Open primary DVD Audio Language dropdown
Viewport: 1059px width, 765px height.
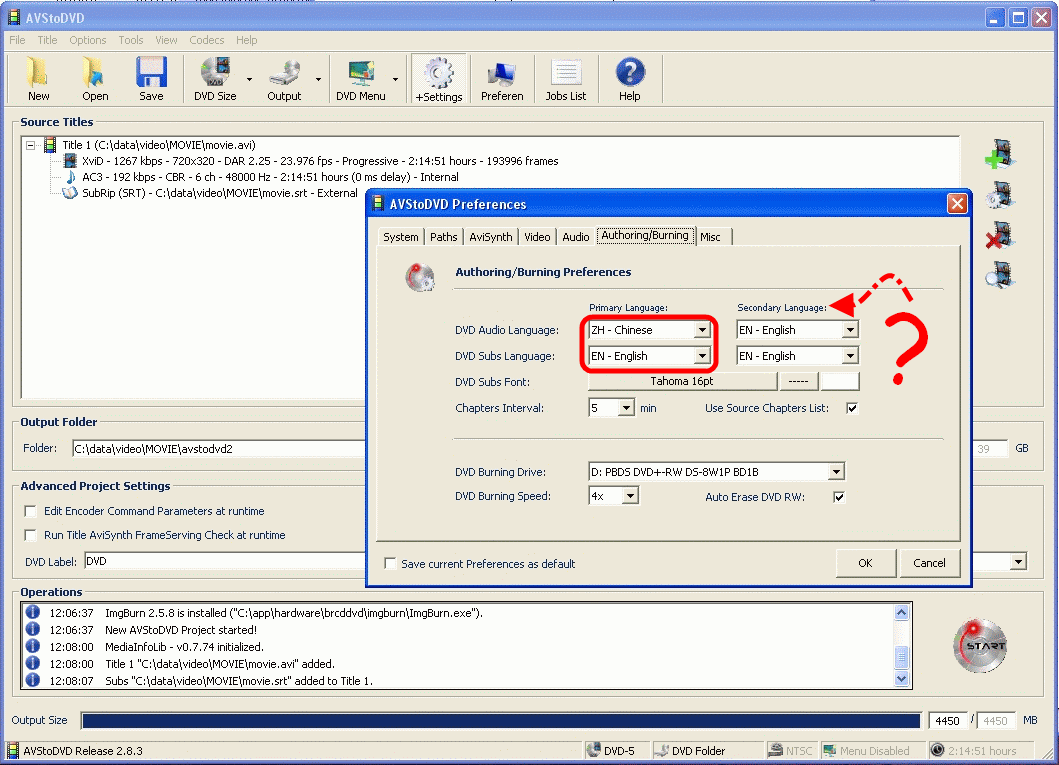(702, 329)
